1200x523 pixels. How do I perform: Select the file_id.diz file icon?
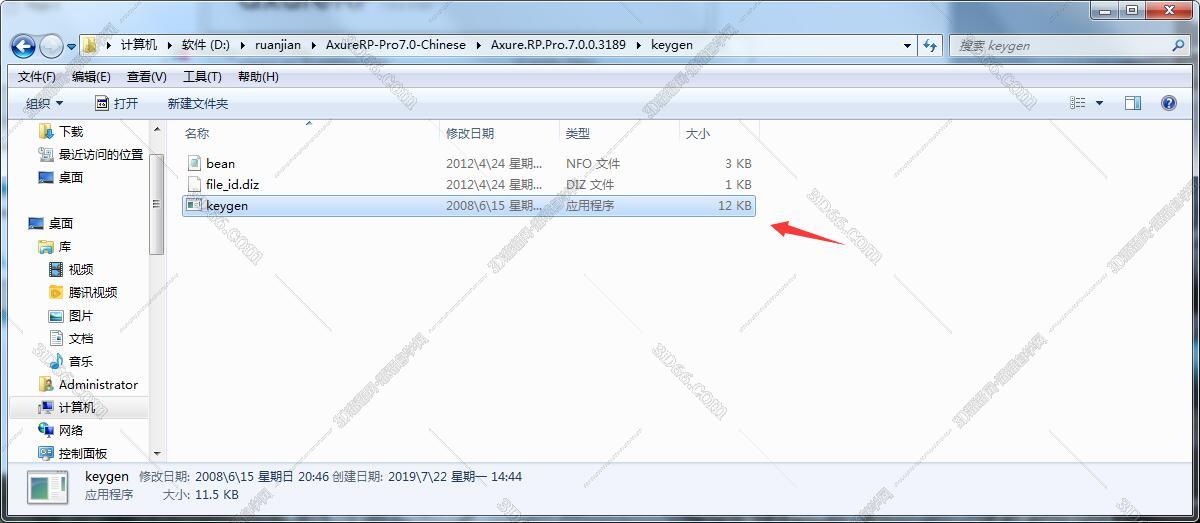pyautogui.click(x=194, y=184)
